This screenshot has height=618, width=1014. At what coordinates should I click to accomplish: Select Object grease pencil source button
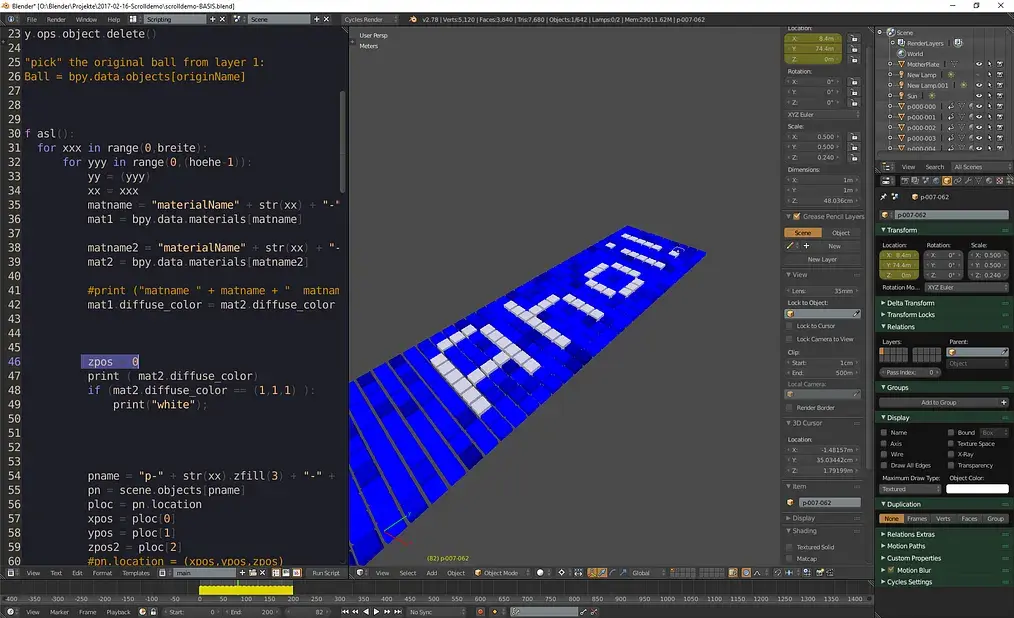[x=841, y=233]
